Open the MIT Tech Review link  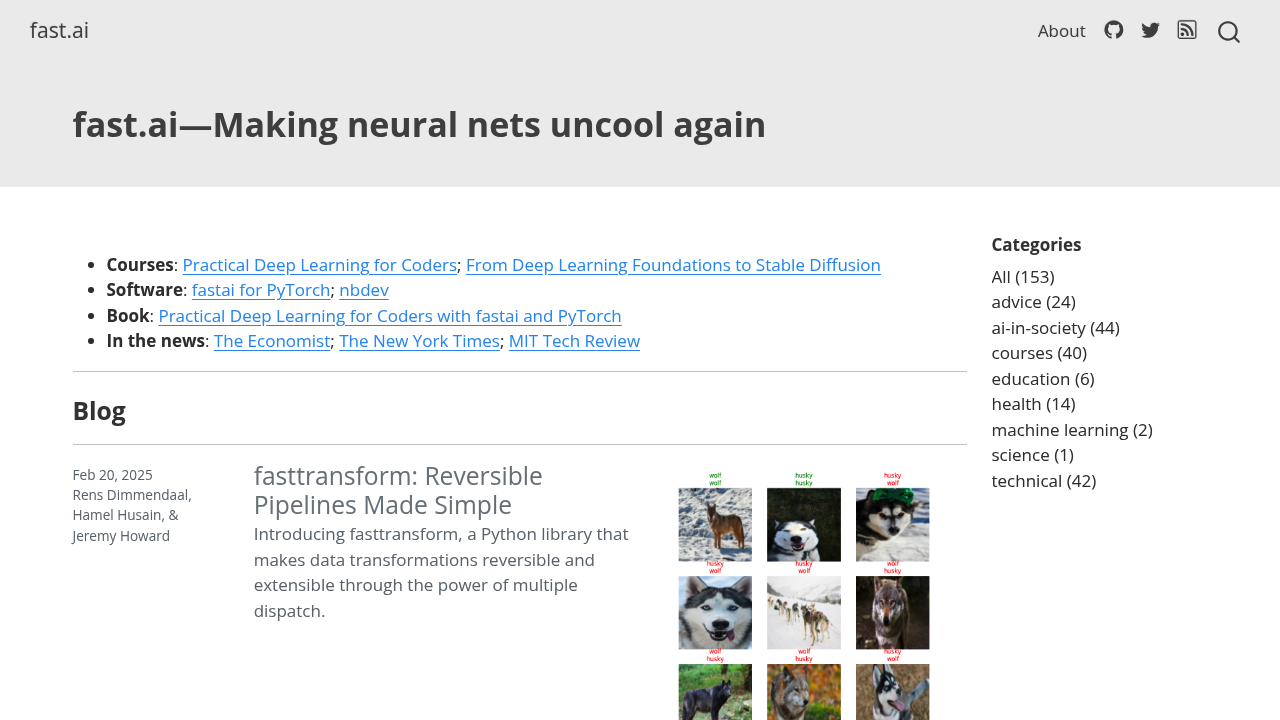[x=574, y=341]
